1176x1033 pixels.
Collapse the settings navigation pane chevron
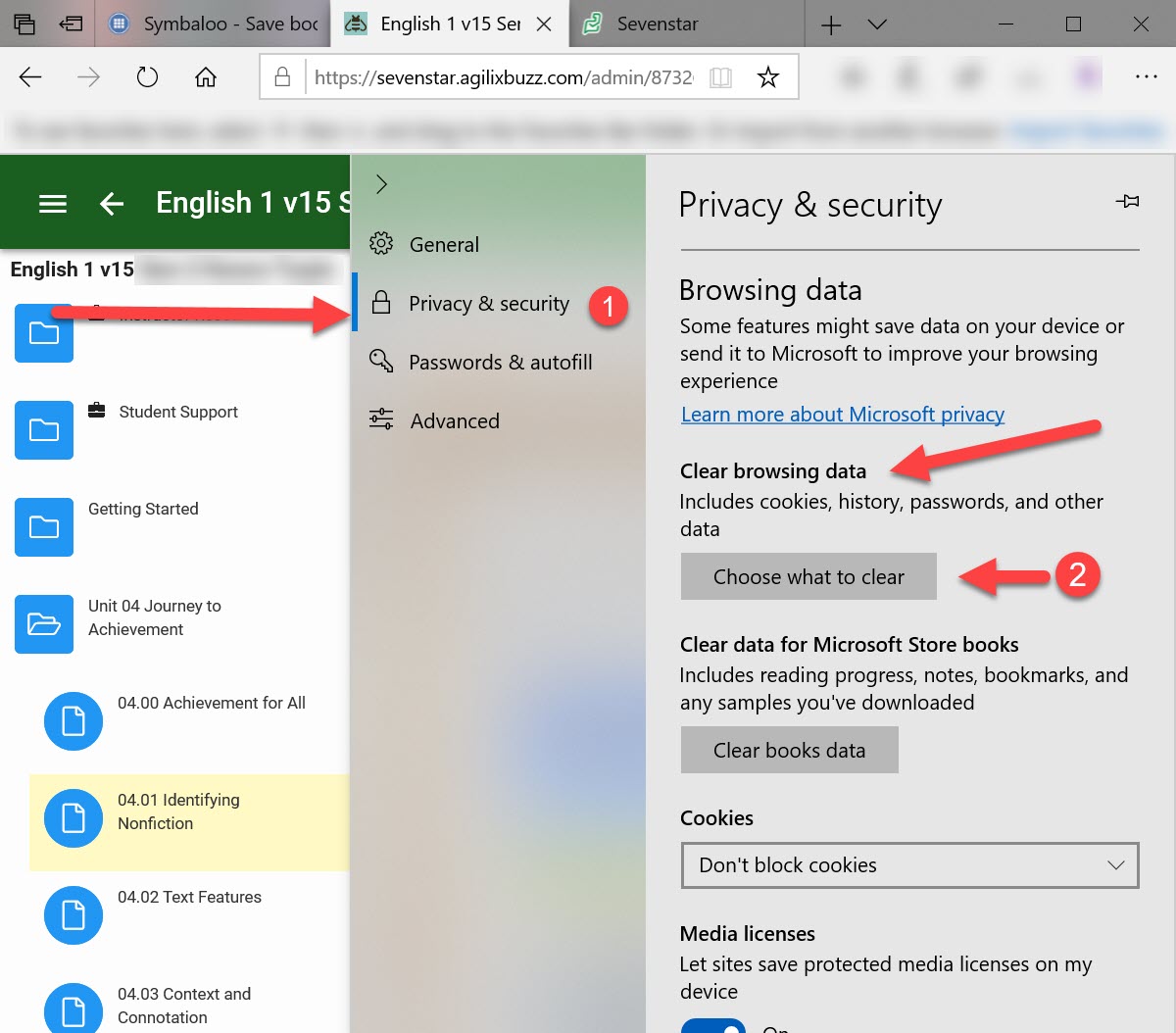[382, 184]
